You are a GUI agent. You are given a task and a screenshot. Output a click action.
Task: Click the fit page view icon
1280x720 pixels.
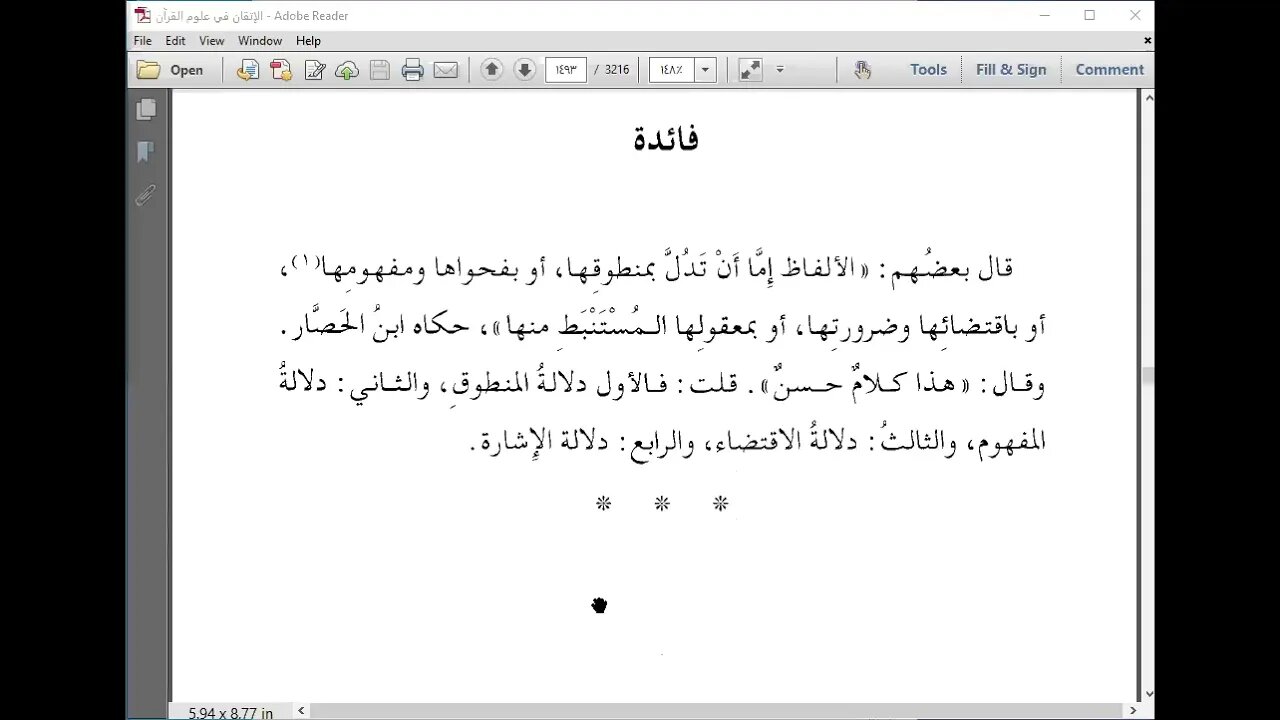[x=750, y=70]
